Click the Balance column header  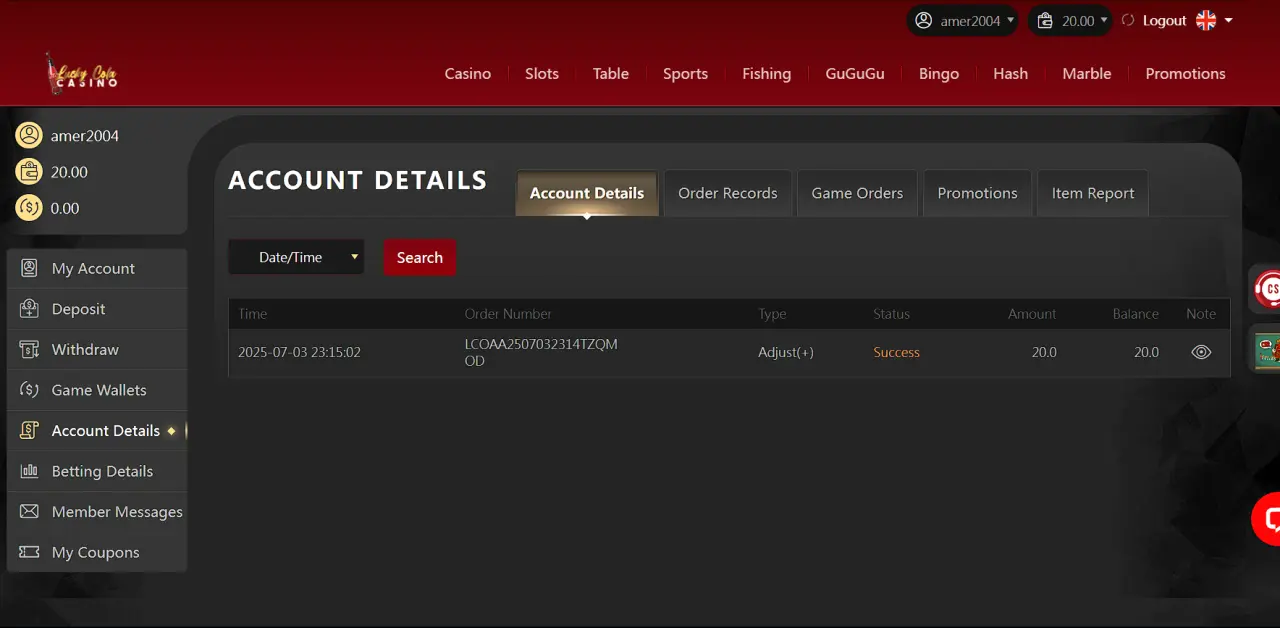pyautogui.click(x=1136, y=314)
